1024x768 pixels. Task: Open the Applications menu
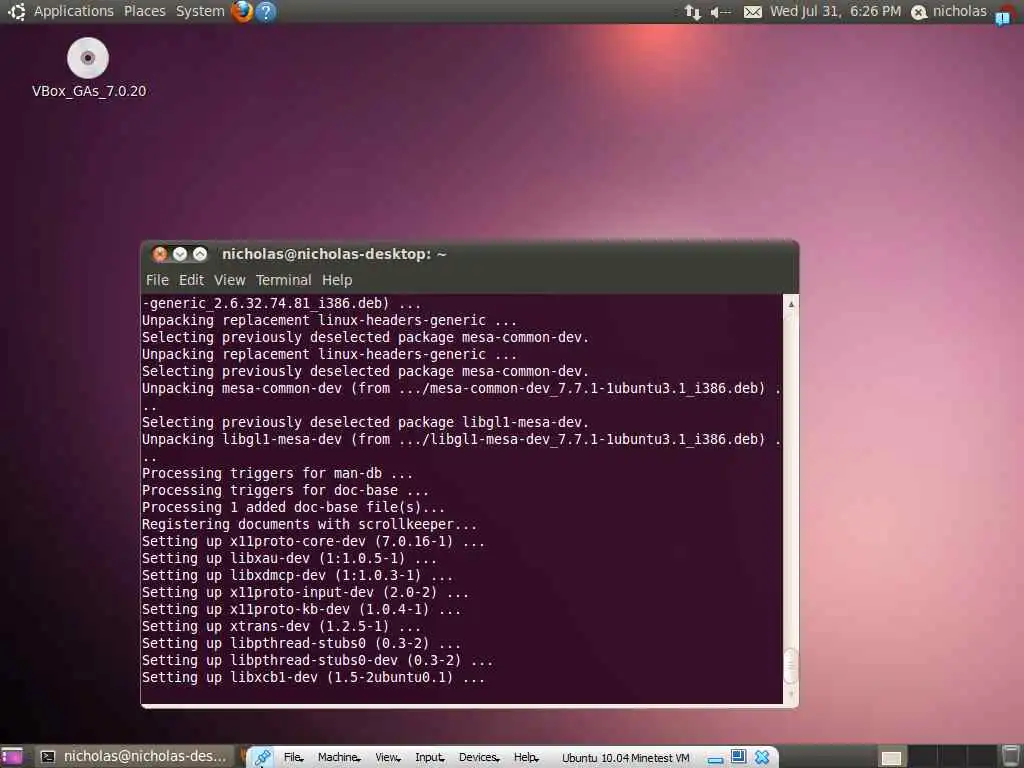pos(73,11)
